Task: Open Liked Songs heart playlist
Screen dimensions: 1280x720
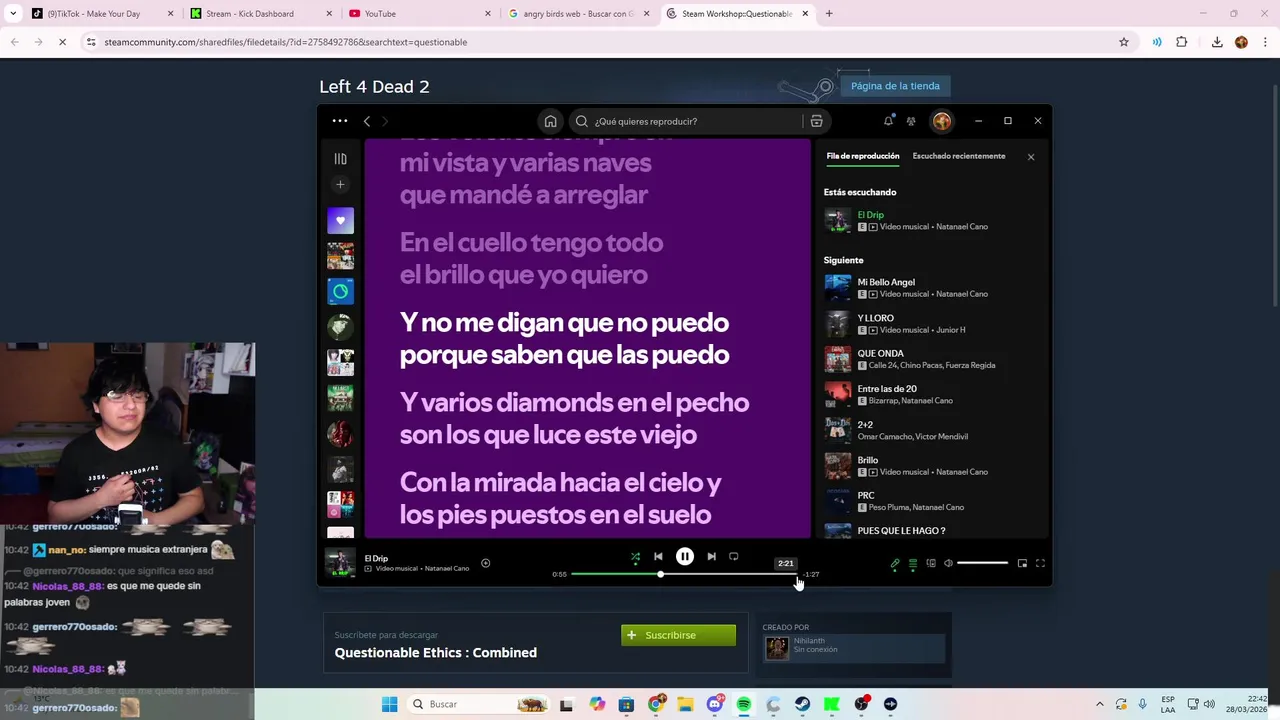Action: [x=340, y=220]
